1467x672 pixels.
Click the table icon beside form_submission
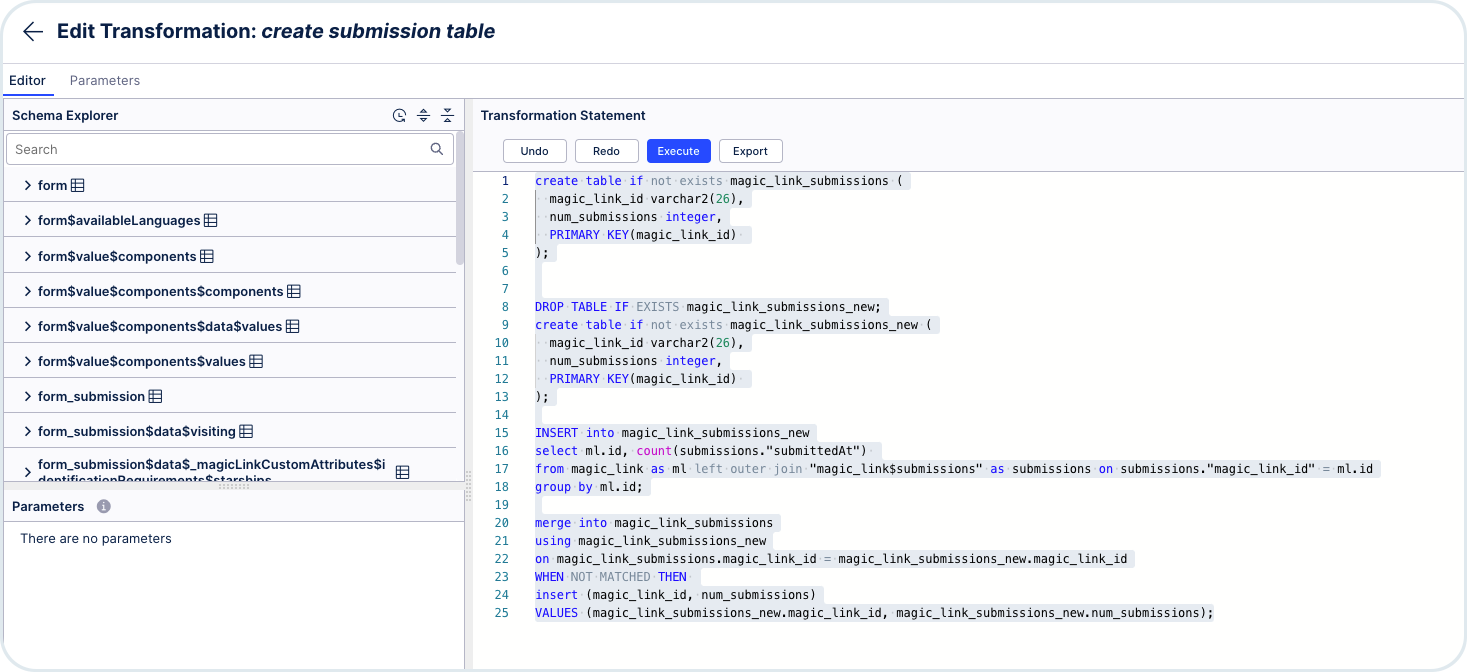[x=156, y=396]
